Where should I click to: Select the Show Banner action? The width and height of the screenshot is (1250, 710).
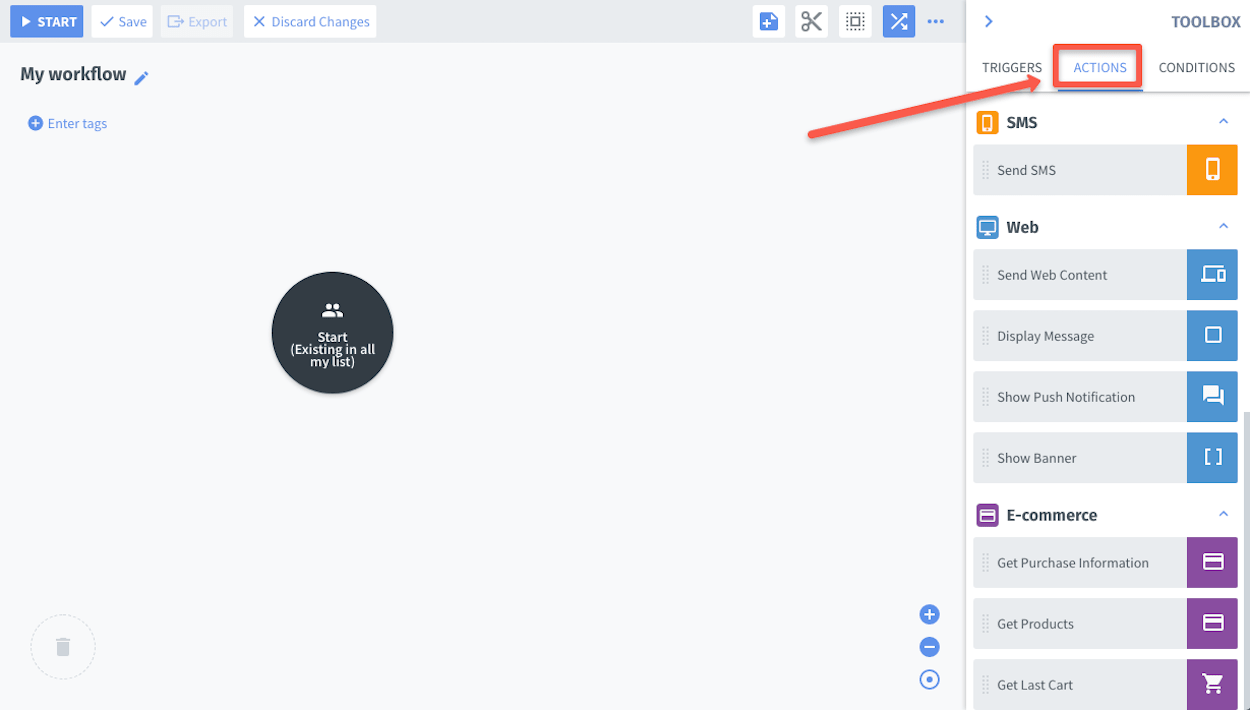[1105, 458]
